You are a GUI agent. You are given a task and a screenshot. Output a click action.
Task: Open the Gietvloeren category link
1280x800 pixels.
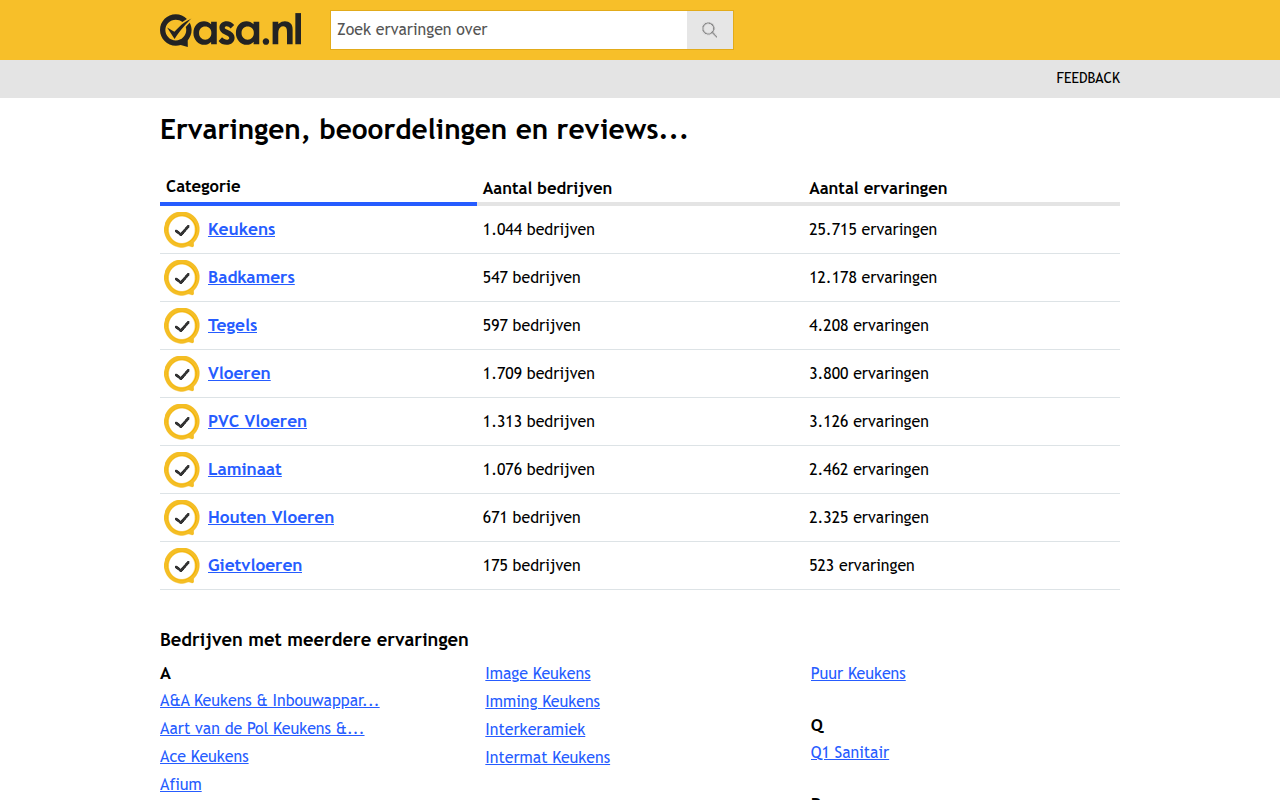(255, 565)
